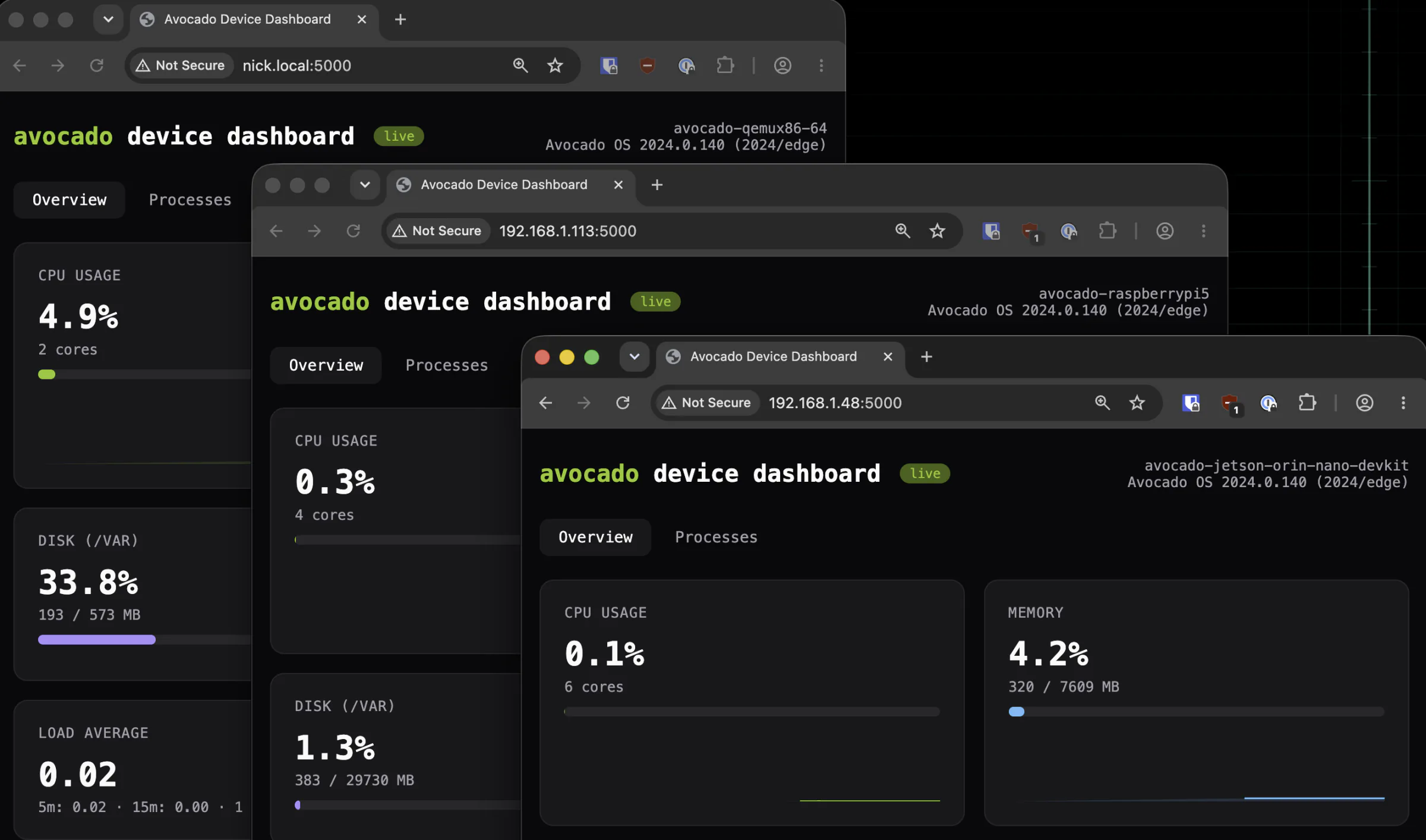Expand the tab search chevron in the jetson window

(x=635, y=356)
